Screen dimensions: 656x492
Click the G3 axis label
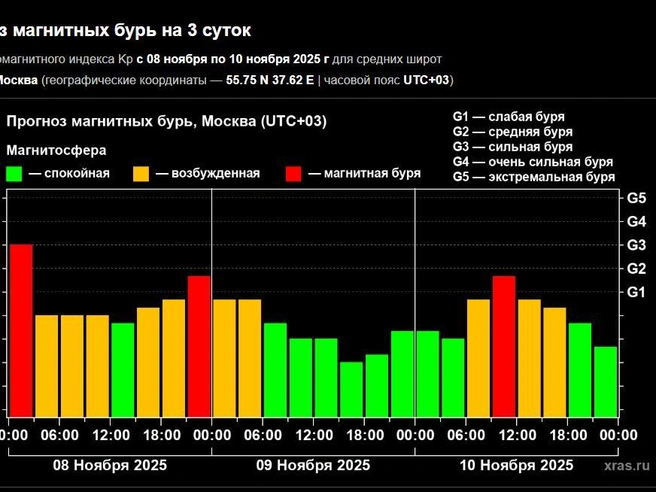pyautogui.click(x=636, y=245)
